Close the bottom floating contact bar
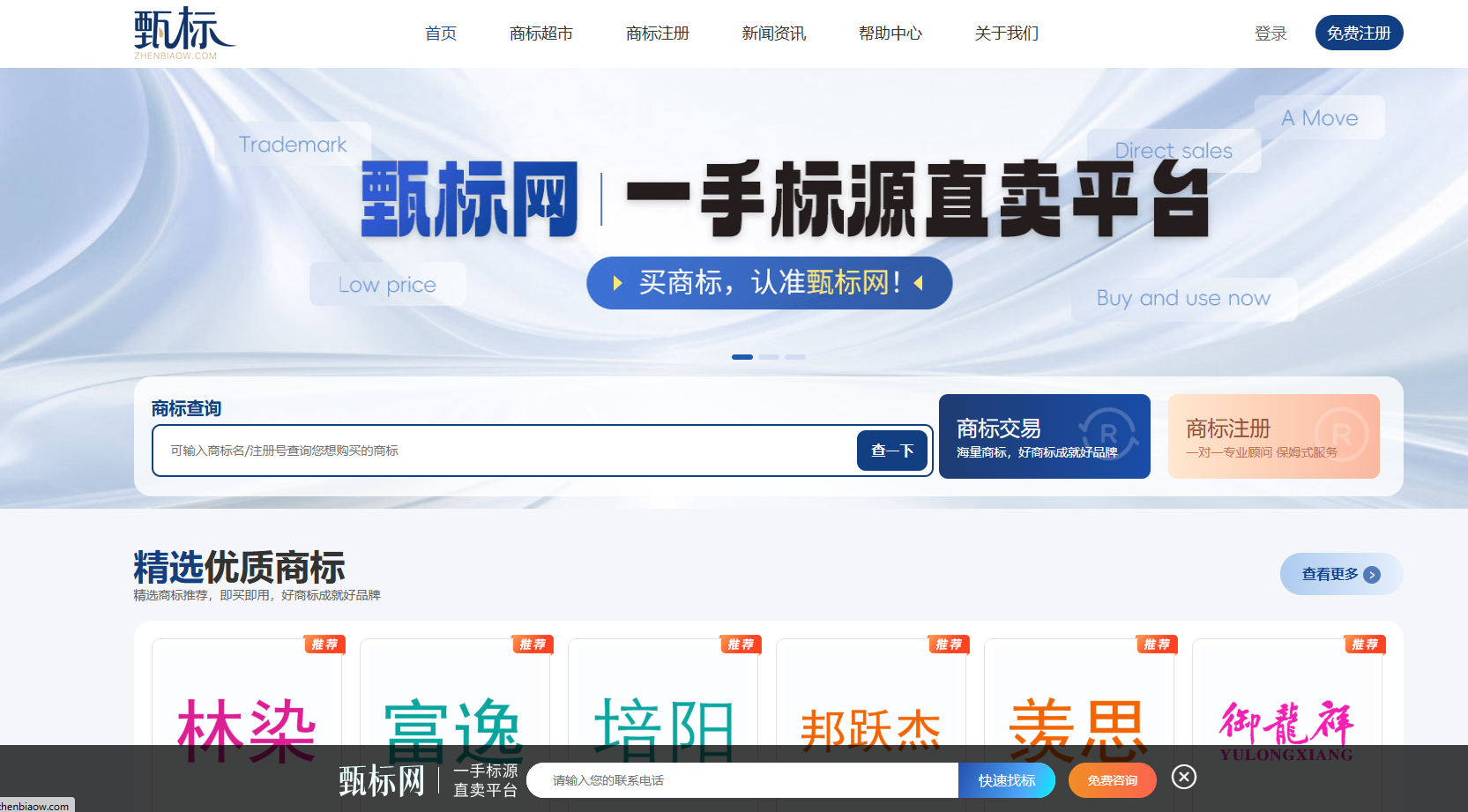The height and width of the screenshot is (812, 1468). pyautogui.click(x=1183, y=777)
